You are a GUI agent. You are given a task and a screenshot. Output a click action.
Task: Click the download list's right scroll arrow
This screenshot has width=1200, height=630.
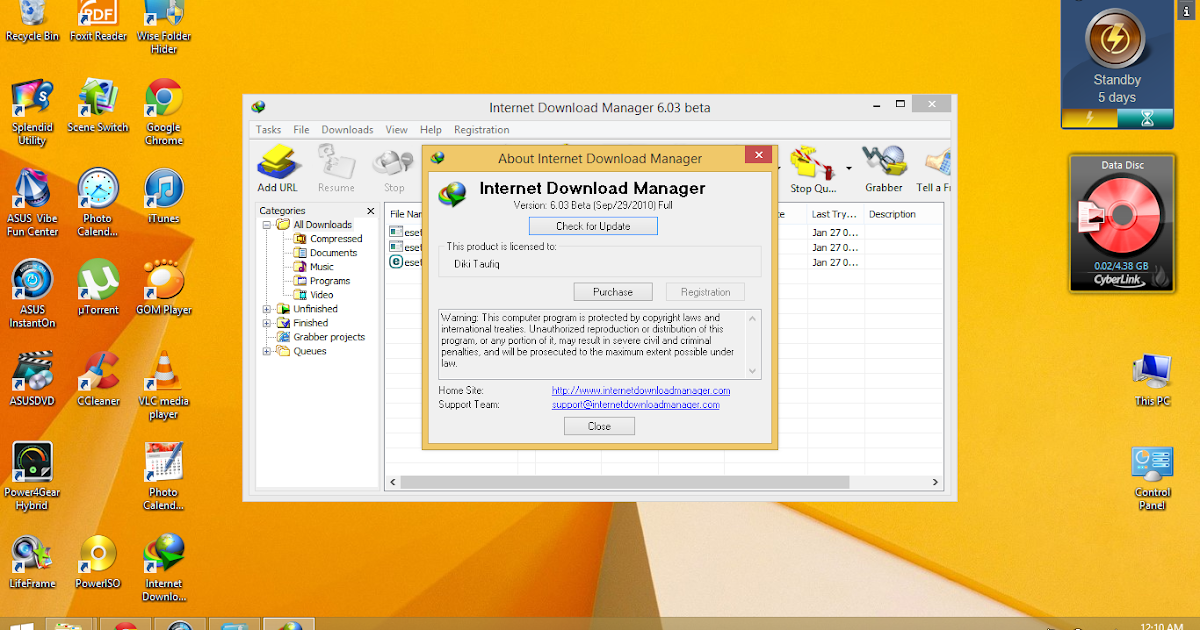(936, 482)
